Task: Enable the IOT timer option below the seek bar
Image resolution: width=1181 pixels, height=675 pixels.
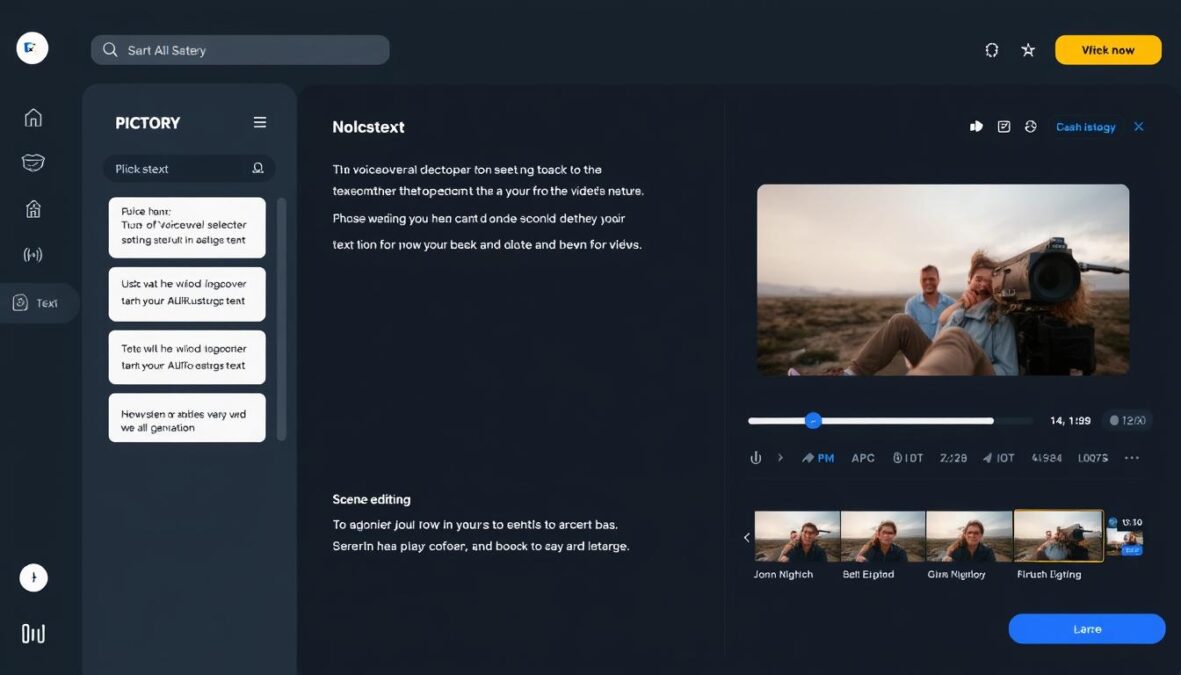Action: [x=908, y=457]
